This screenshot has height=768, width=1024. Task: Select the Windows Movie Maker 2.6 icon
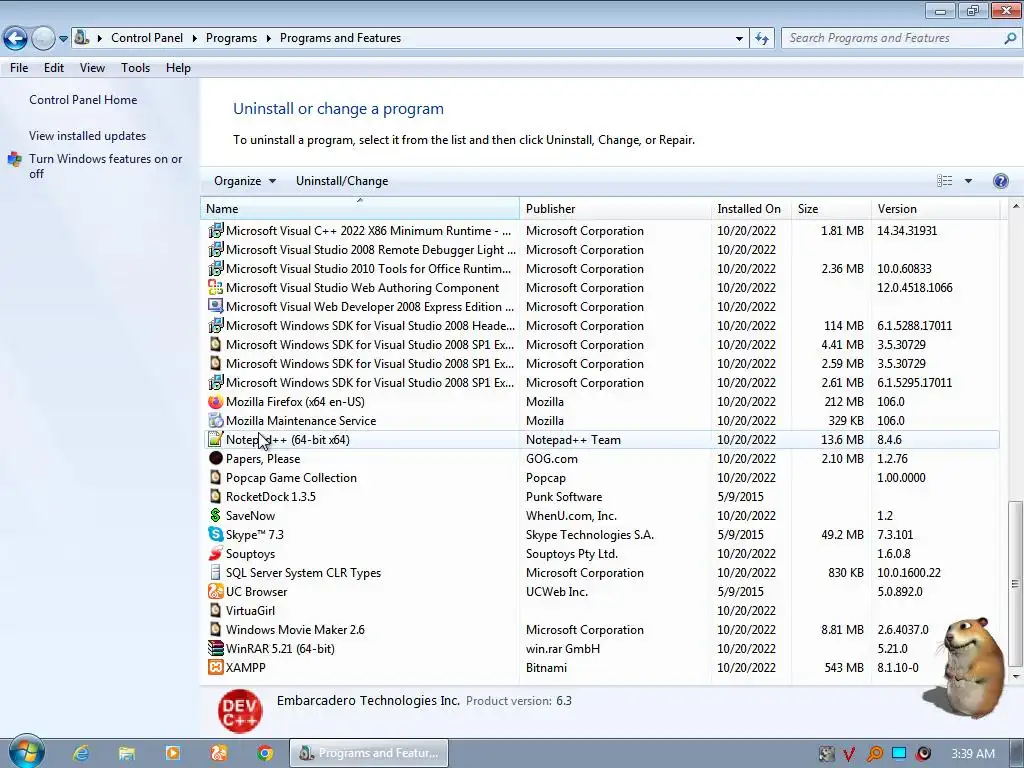tap(215, 629)
